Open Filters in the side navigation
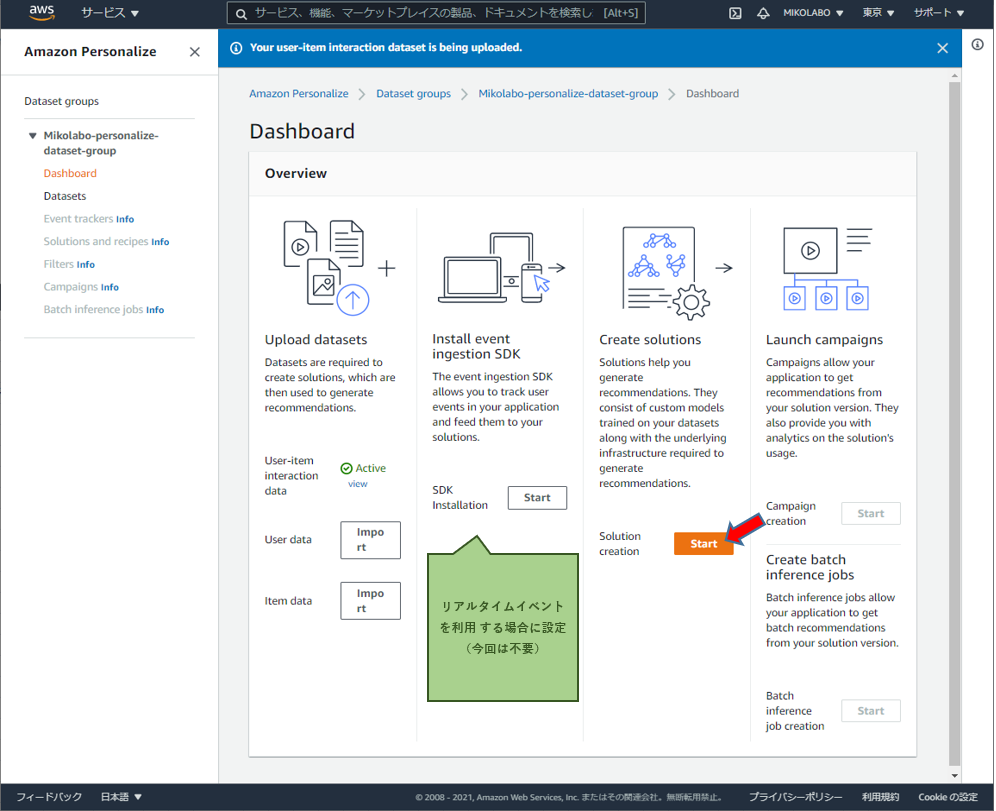996x811 pixels. tap(59, 264)
